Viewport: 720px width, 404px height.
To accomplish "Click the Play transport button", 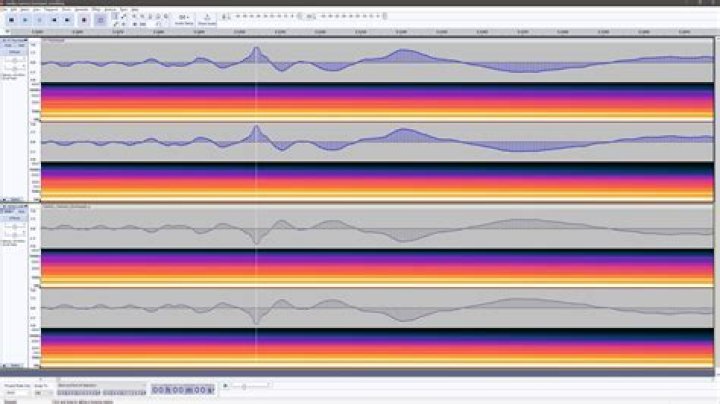I will pyautogui.click(x=25, y=20).
